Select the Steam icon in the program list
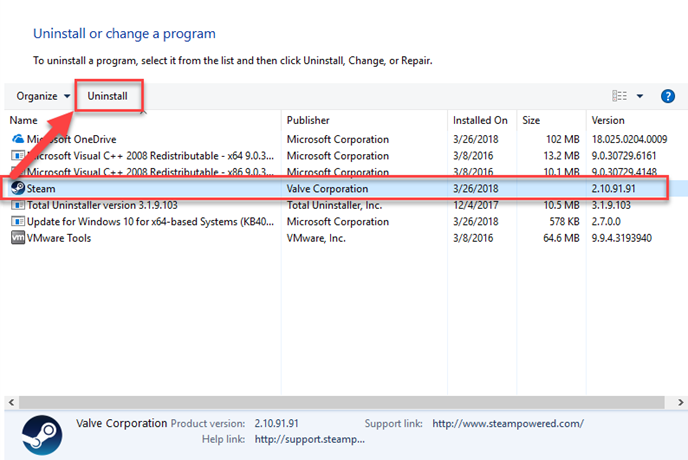688x460 pixels. click(17, 188)
